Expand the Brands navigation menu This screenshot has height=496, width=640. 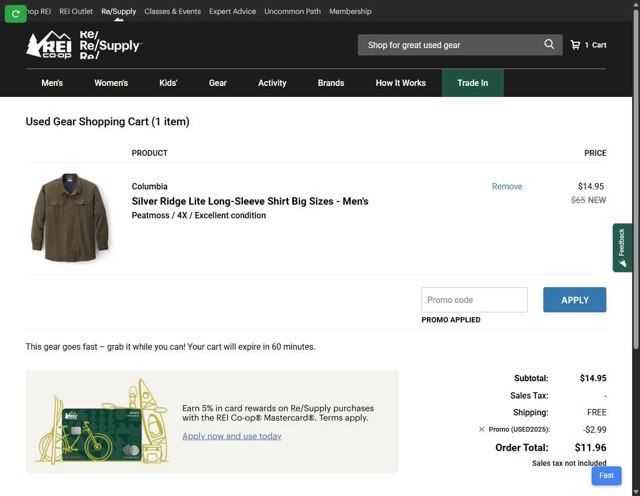point(331,83)
